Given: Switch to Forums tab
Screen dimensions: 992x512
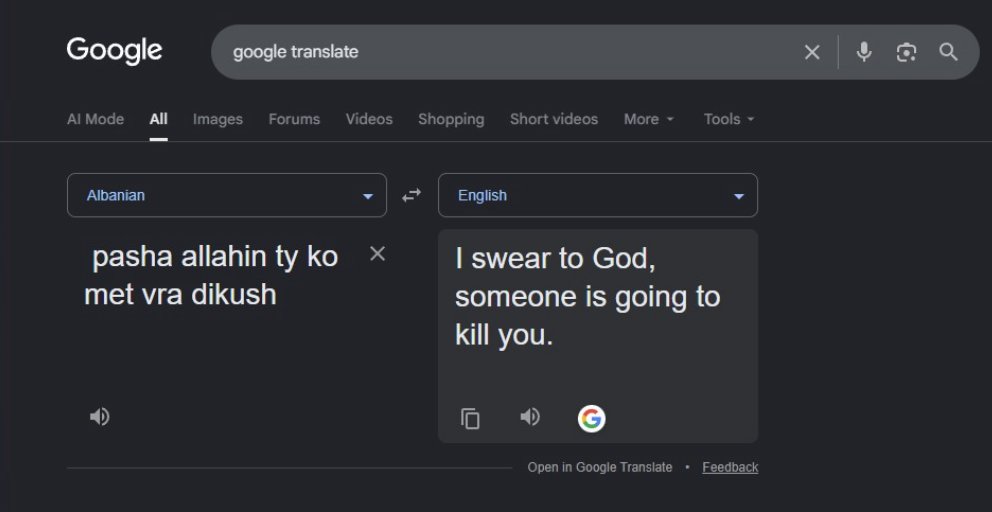Looking at the screenshot, I should click(294, 119).
